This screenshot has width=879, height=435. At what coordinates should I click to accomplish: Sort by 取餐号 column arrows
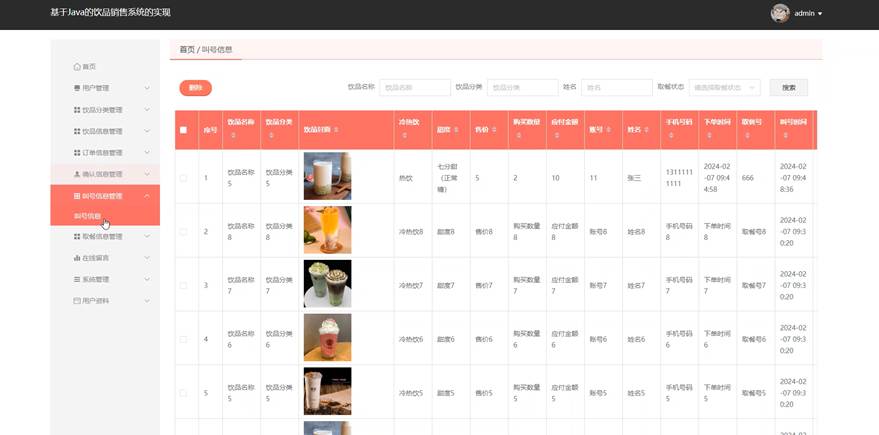tap(747, 135)
